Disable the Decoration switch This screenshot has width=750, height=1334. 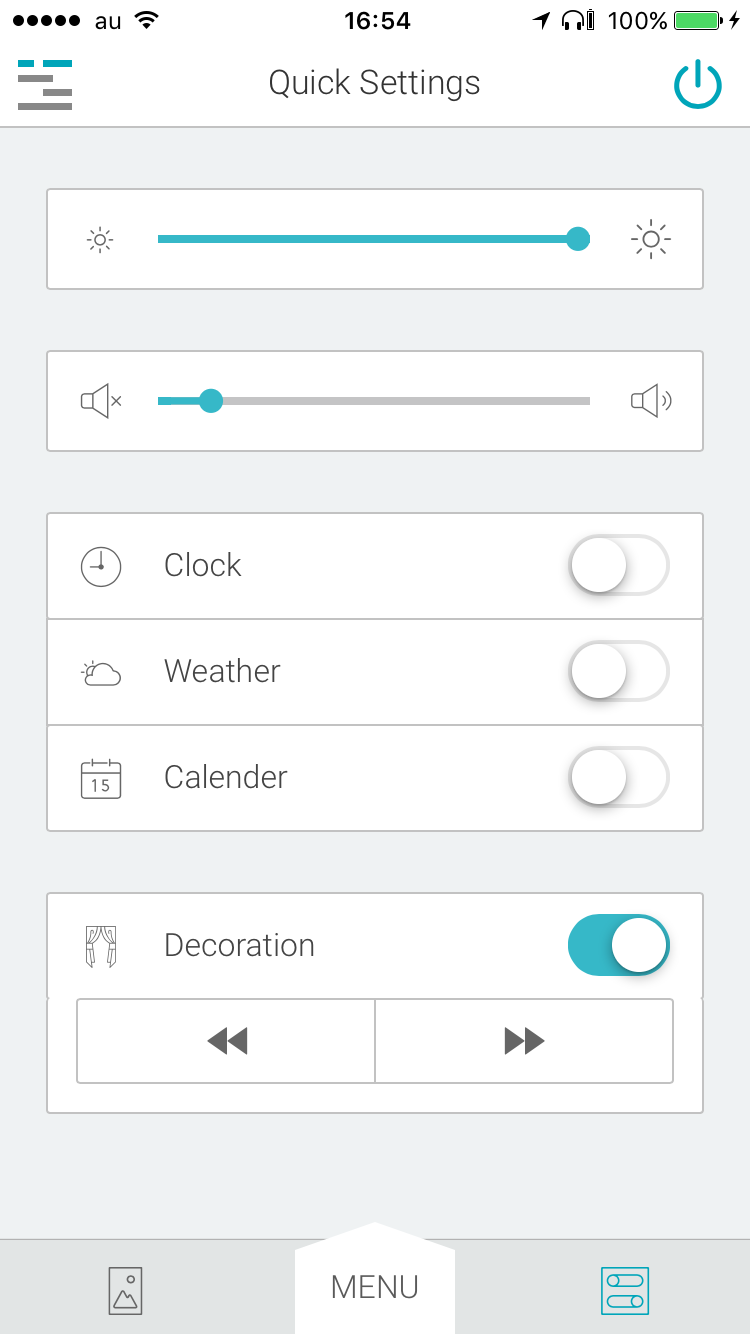(x=618, y=945)
